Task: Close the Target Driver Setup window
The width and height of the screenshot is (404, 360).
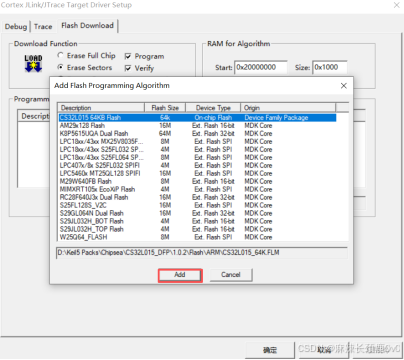Action: click(x=396, y=5)
